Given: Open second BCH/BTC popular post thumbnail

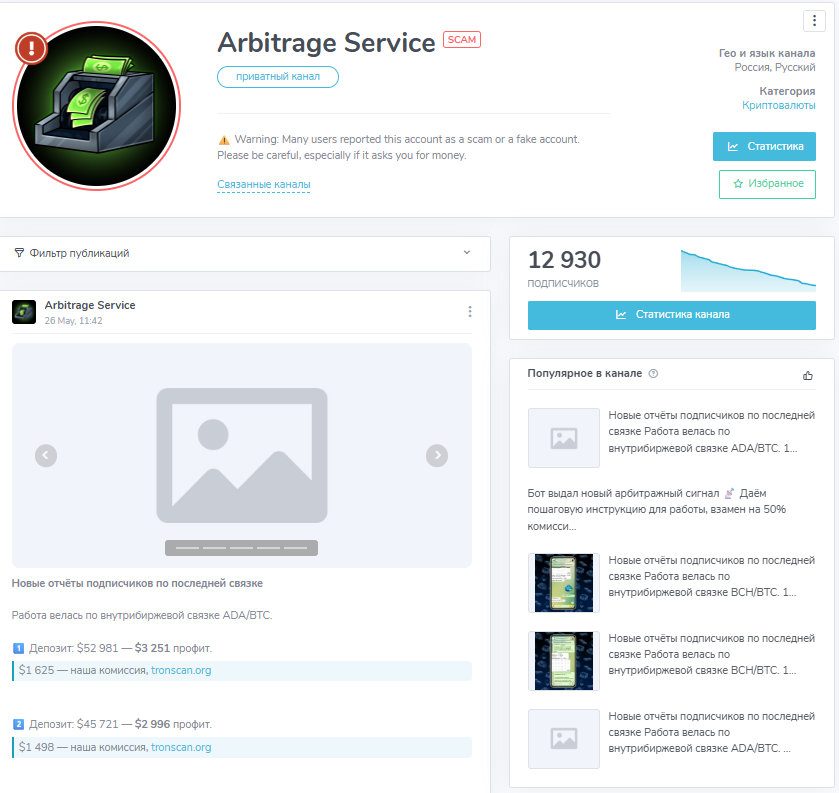Looking at the screenshot, I should pyautogui.click(x=564, y=661).
